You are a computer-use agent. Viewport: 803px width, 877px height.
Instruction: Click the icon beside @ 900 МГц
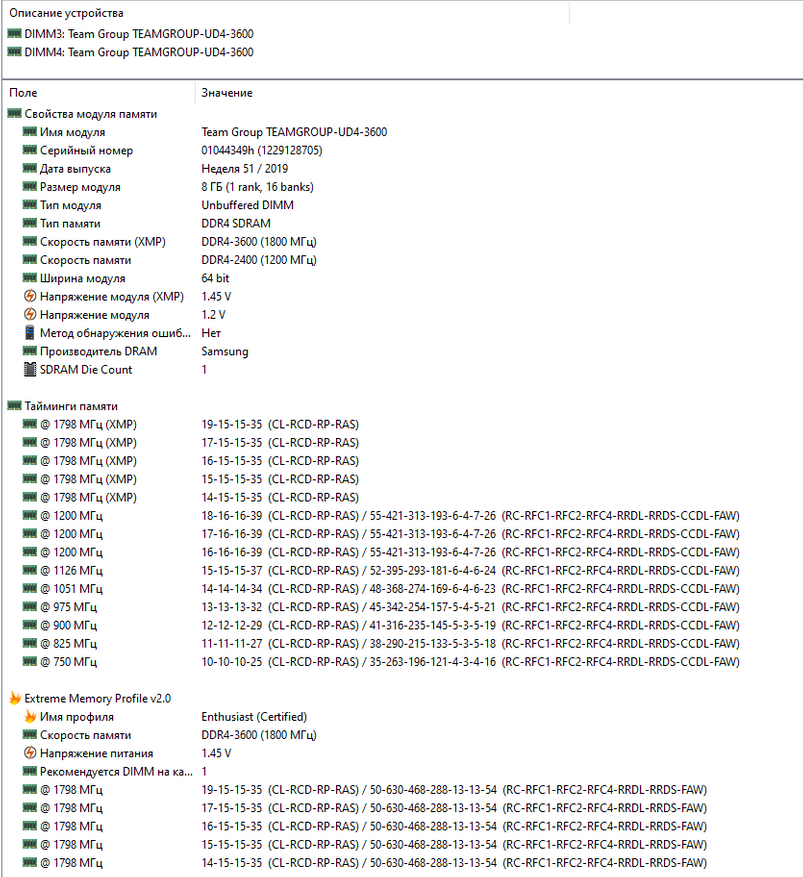point(30,625)
